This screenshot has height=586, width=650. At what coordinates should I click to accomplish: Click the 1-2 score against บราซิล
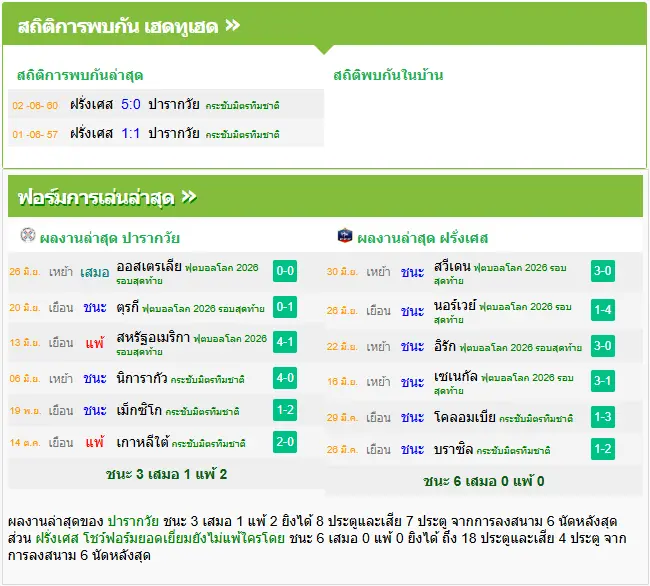pos(603,449)
